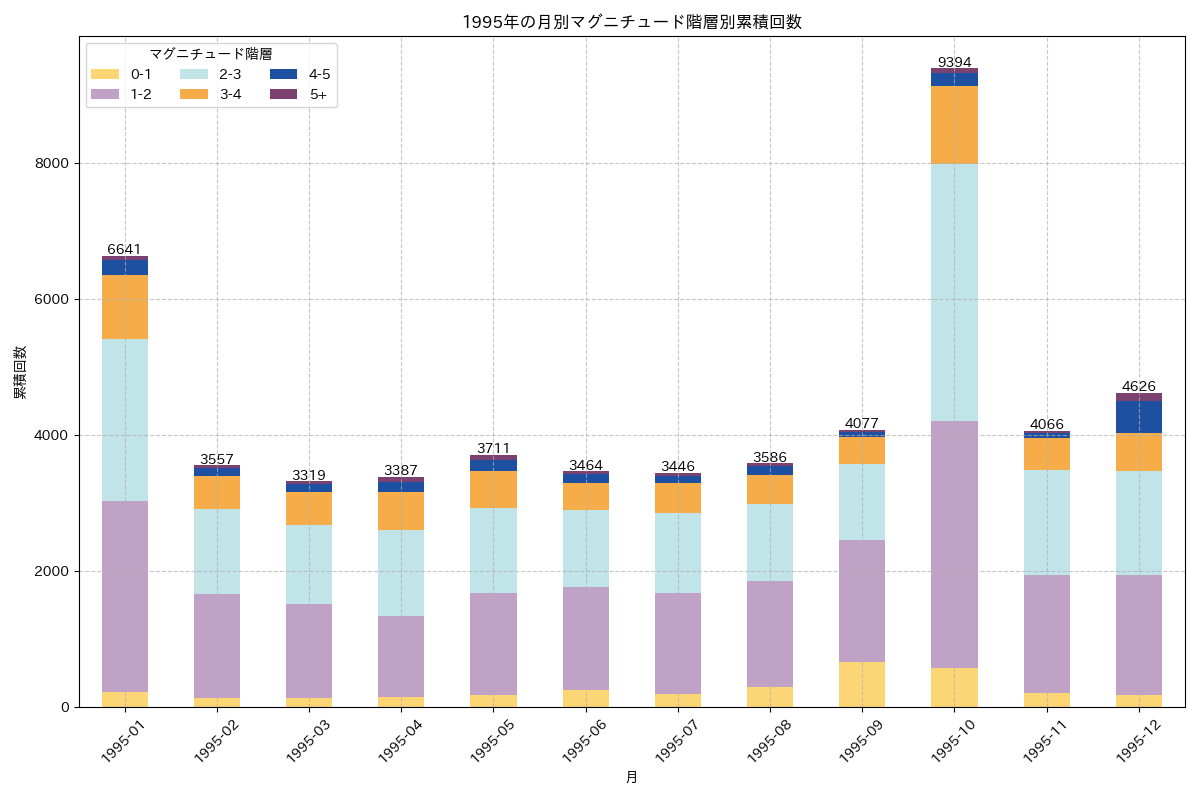
Task: Click the dark blue 4-5 segment of the 1995-12 bar
Action: 1138,417
